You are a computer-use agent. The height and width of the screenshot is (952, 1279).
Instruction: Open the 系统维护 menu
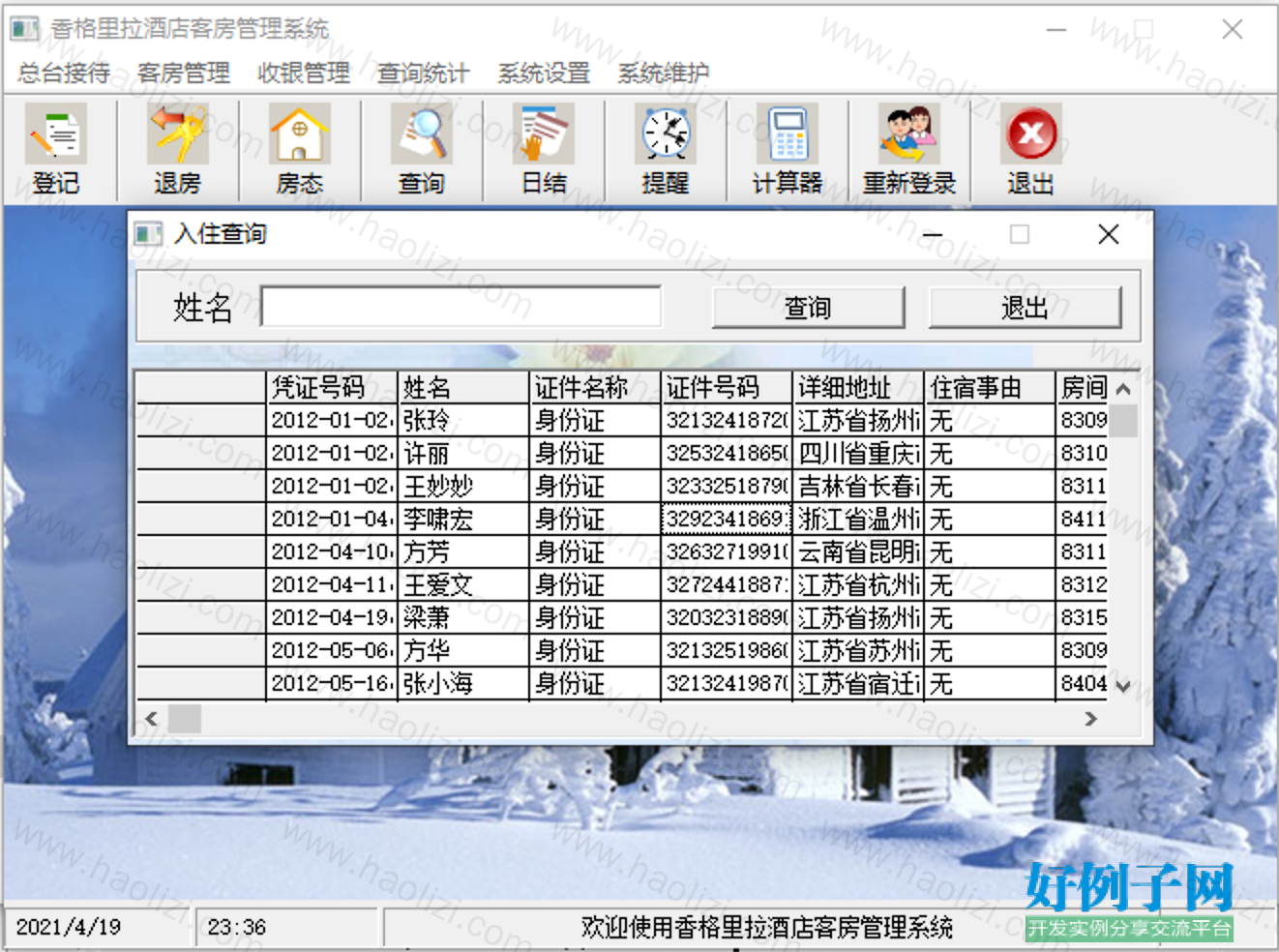point(664,73)
